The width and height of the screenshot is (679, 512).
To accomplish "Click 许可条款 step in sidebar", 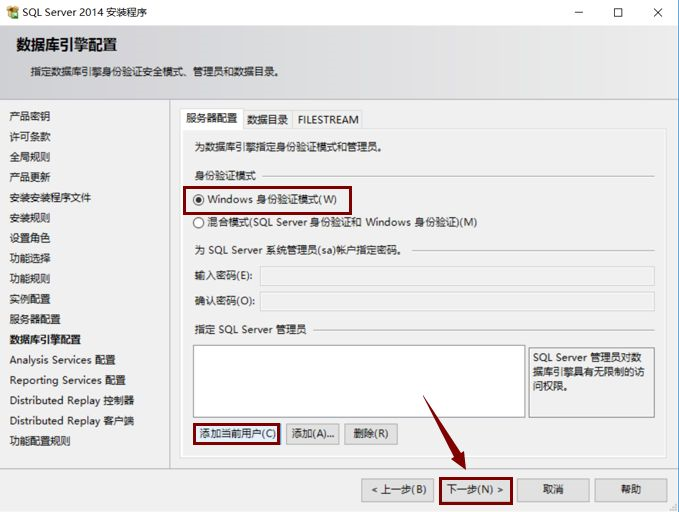I will click(x=30, y=136).
